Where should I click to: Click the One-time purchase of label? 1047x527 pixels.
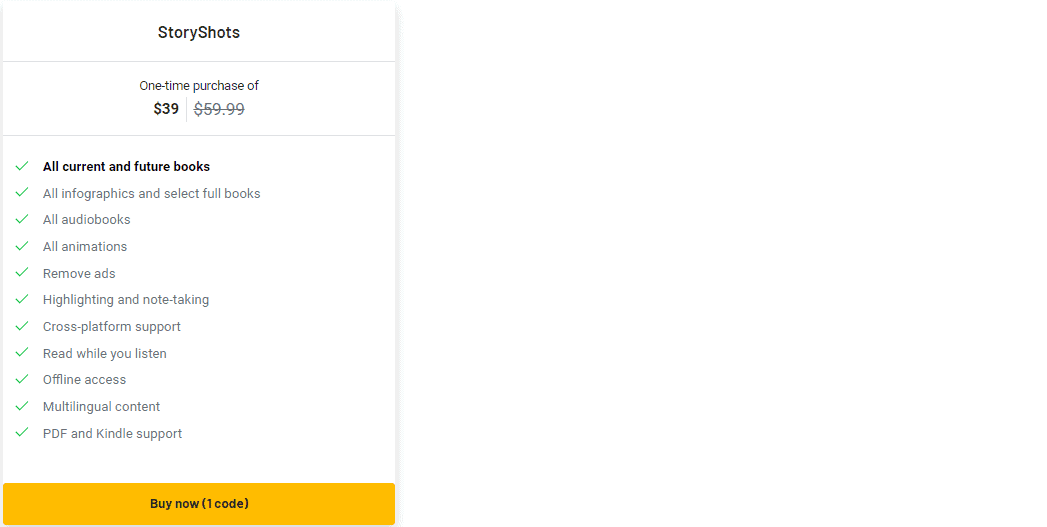click(x=199, y=86)
